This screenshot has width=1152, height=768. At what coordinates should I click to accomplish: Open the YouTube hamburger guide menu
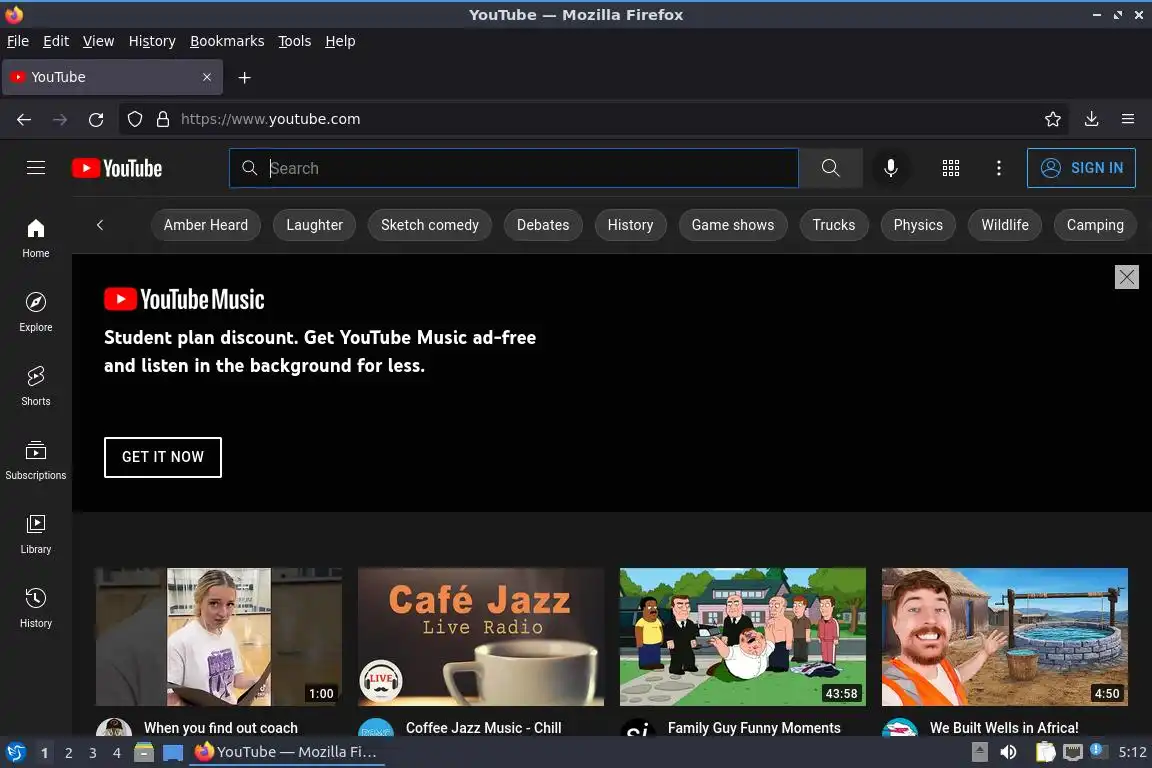[x=35, y=168]
